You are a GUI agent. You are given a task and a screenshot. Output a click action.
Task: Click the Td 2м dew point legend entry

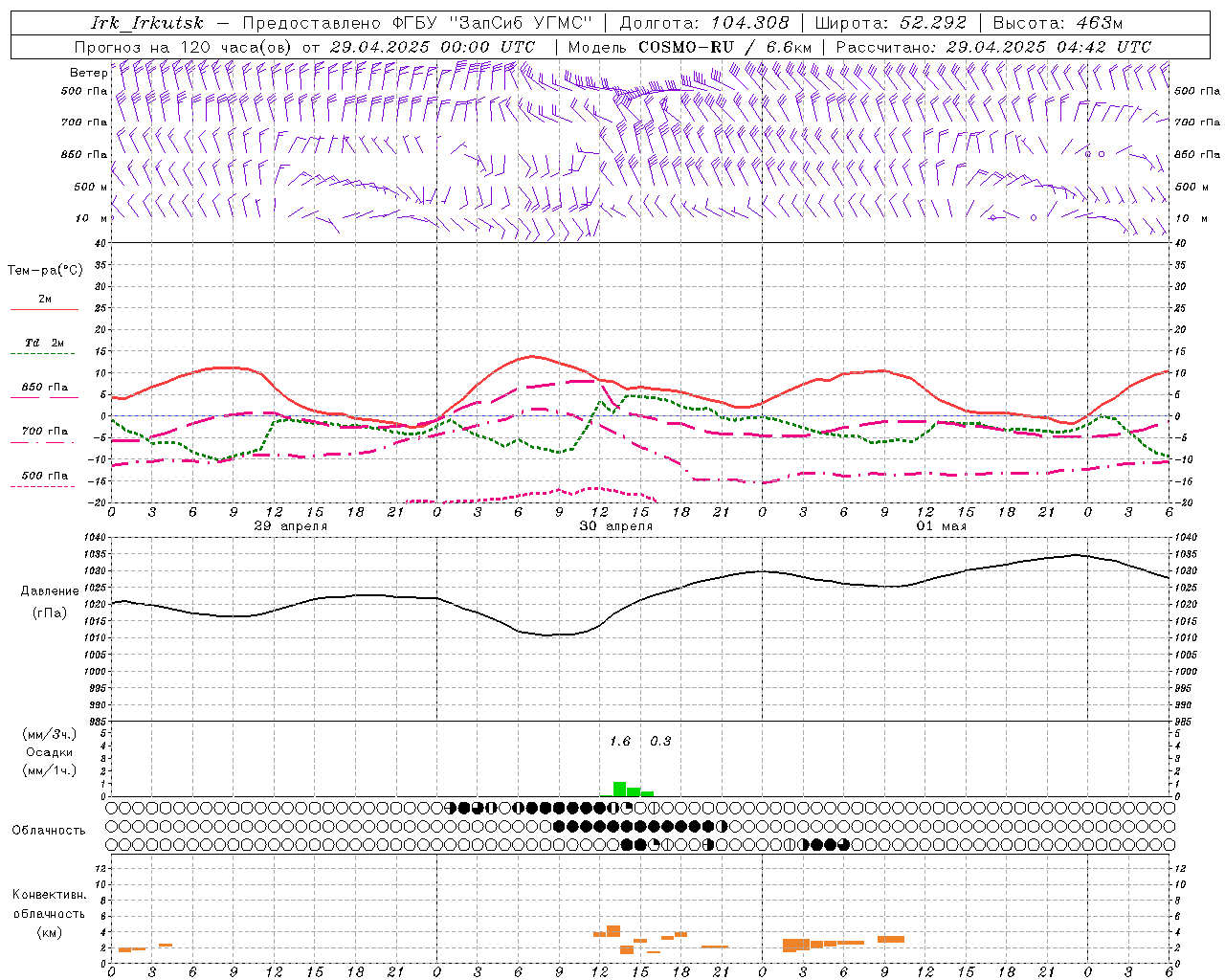44,343
